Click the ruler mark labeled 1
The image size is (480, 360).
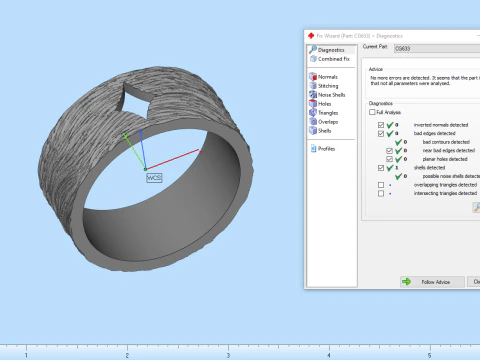coord(26,354)
